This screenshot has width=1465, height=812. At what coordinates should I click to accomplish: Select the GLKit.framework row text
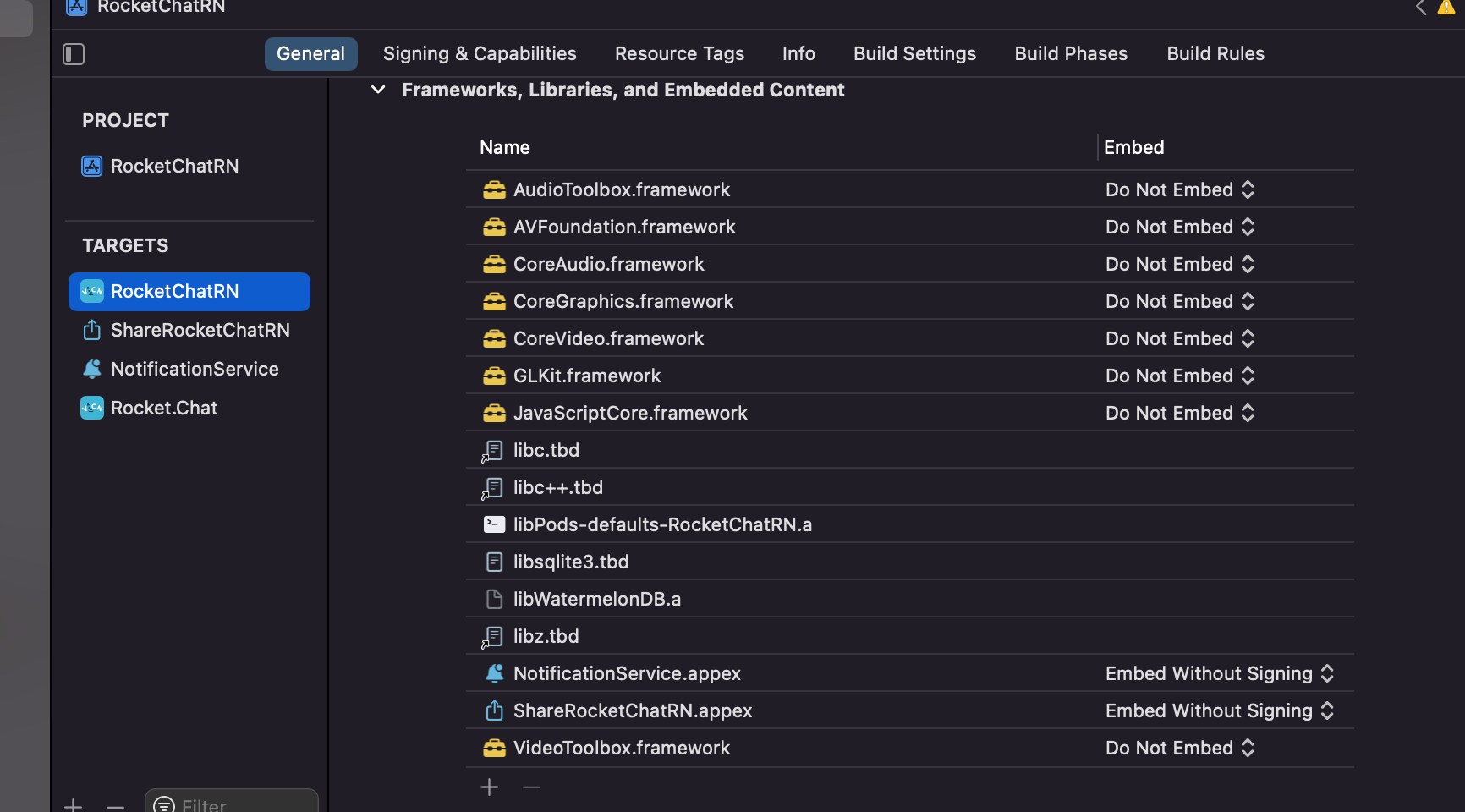pos(587,376)
